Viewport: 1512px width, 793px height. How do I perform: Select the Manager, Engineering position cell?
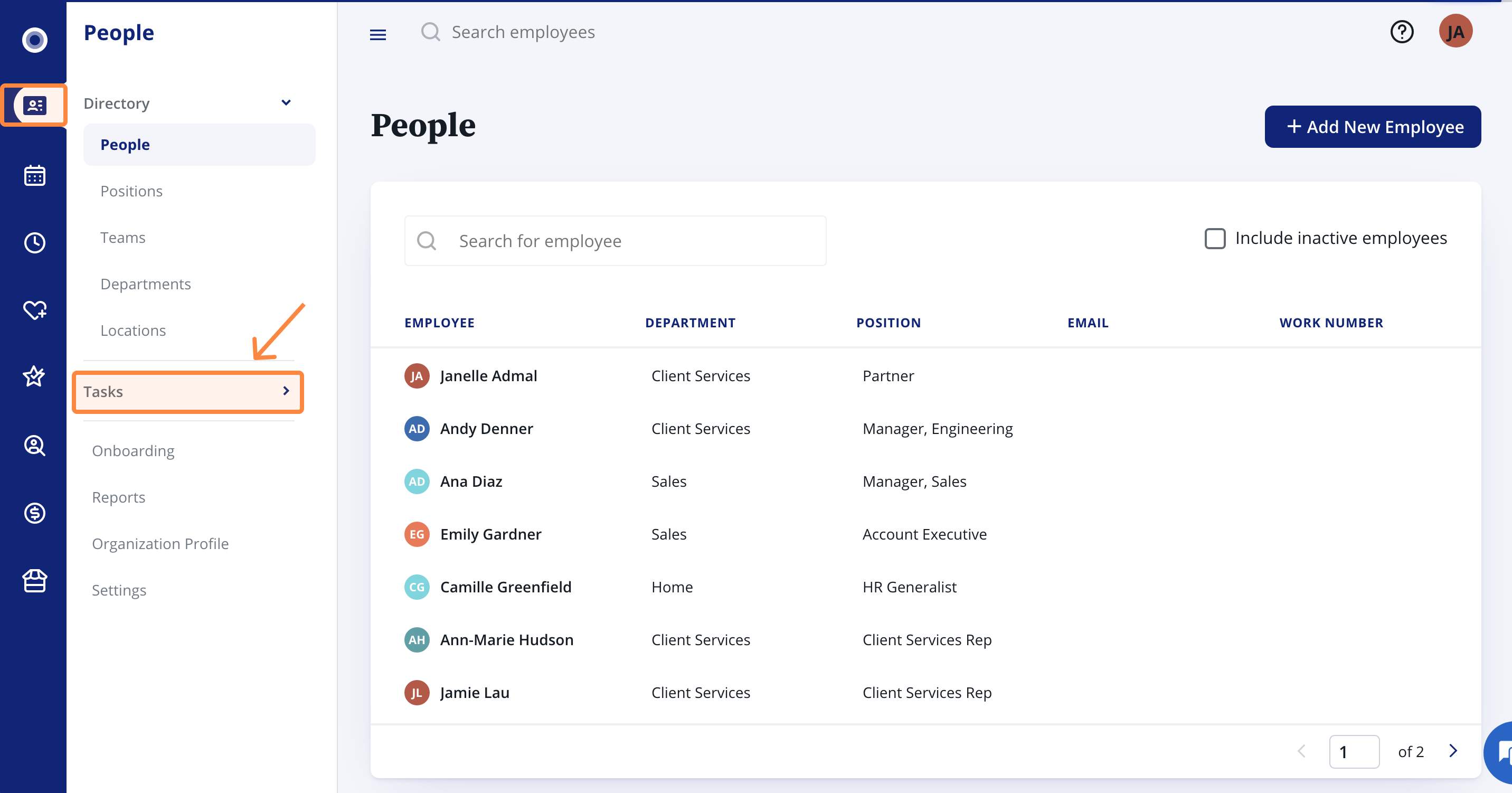(938, 429)
